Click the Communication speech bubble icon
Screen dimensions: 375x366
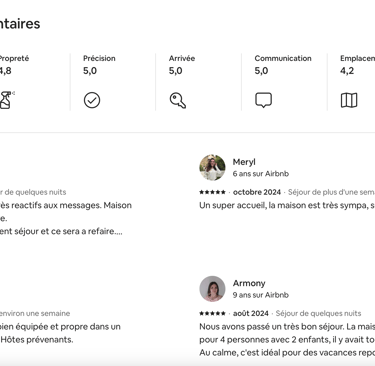263,100
